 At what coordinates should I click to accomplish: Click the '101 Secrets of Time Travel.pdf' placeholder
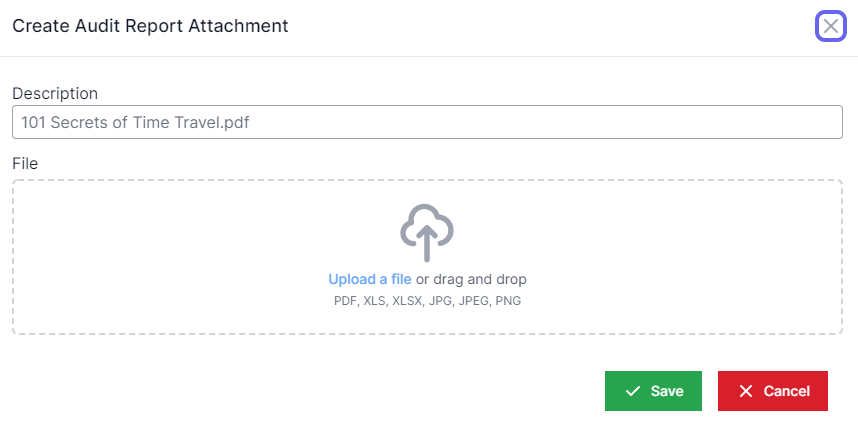point(134,123)
